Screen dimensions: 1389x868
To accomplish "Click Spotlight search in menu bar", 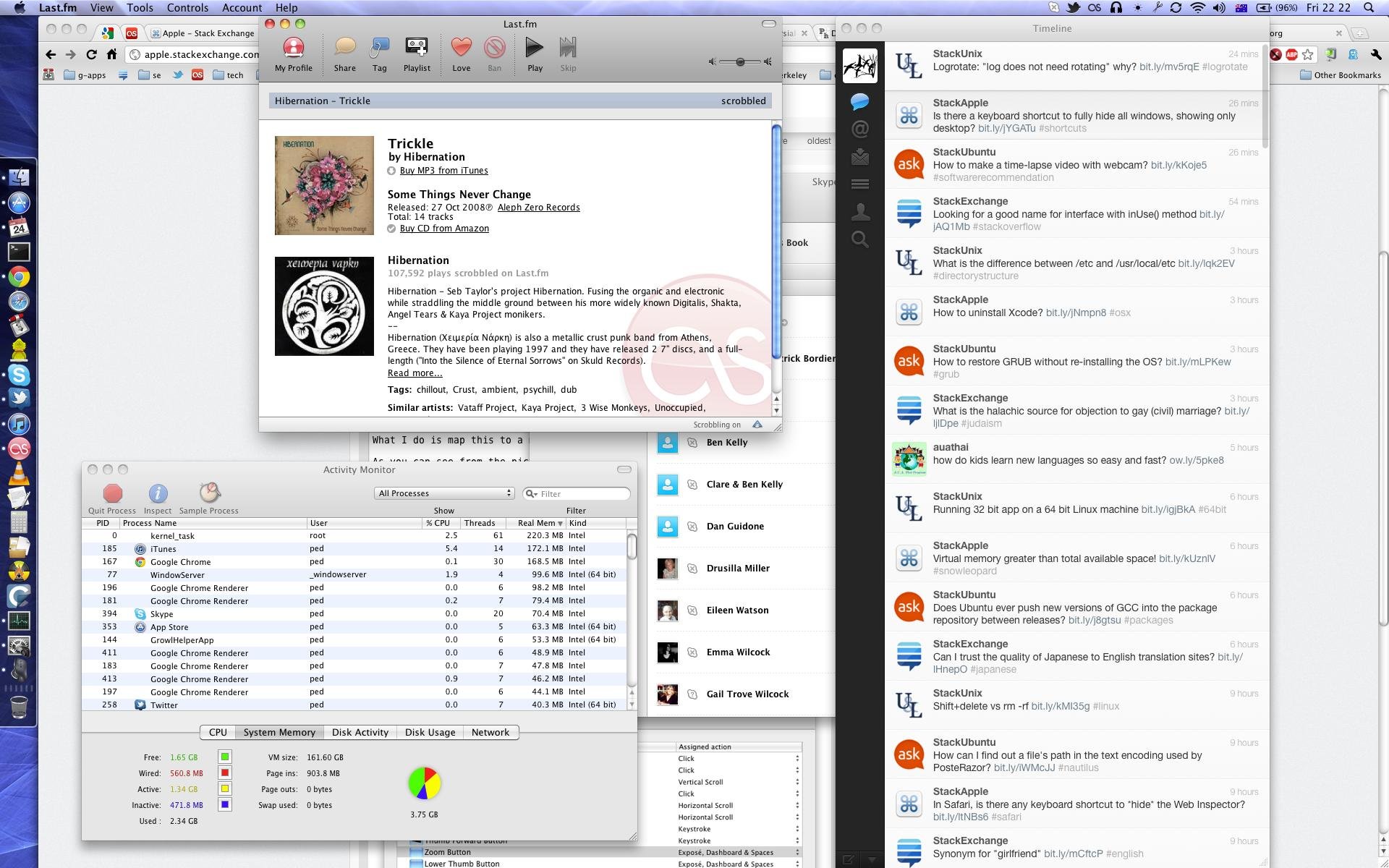I will (x=1368, y=8).
